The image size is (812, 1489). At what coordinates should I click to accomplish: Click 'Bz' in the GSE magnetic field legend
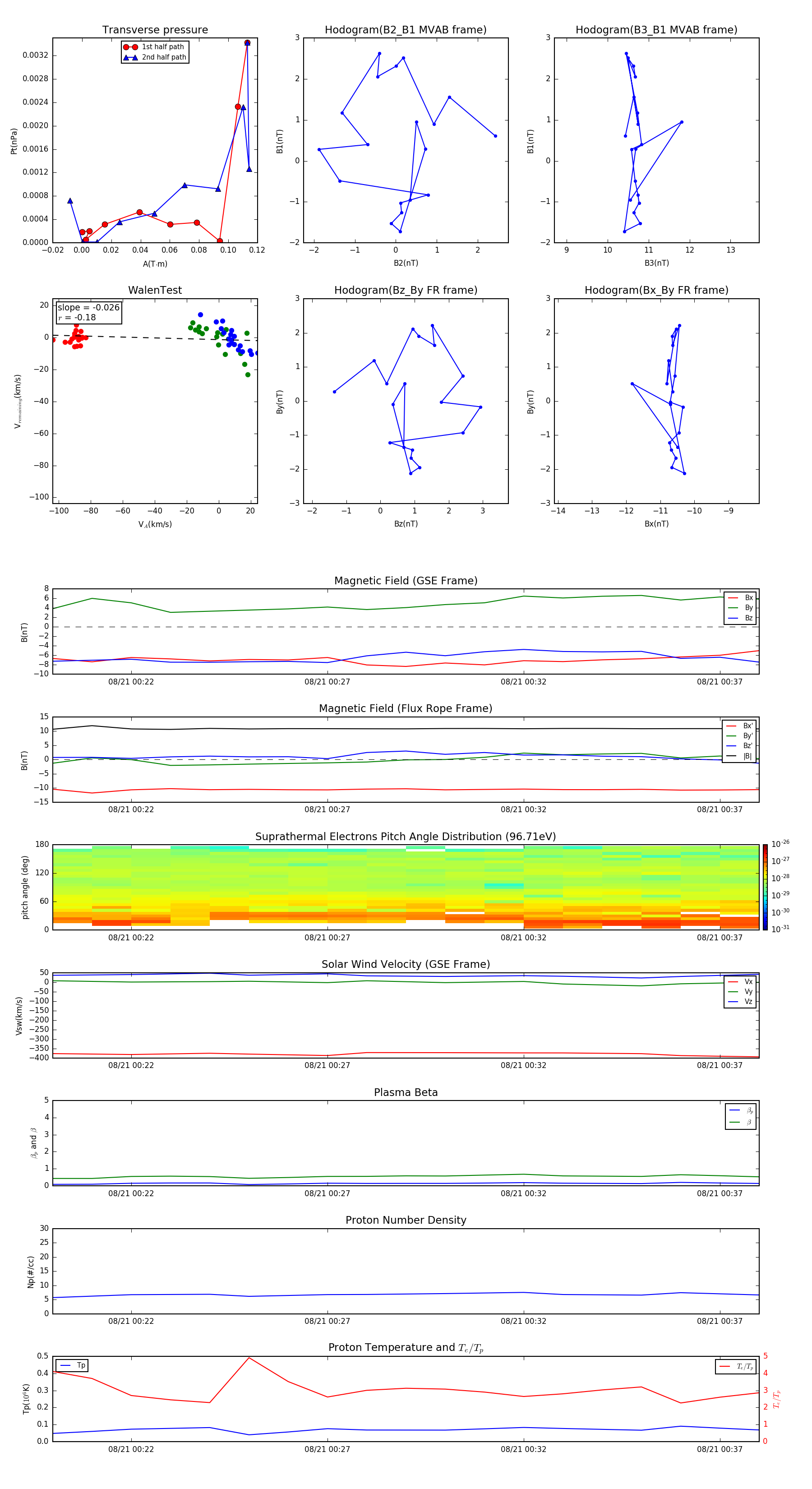[749, 618]
